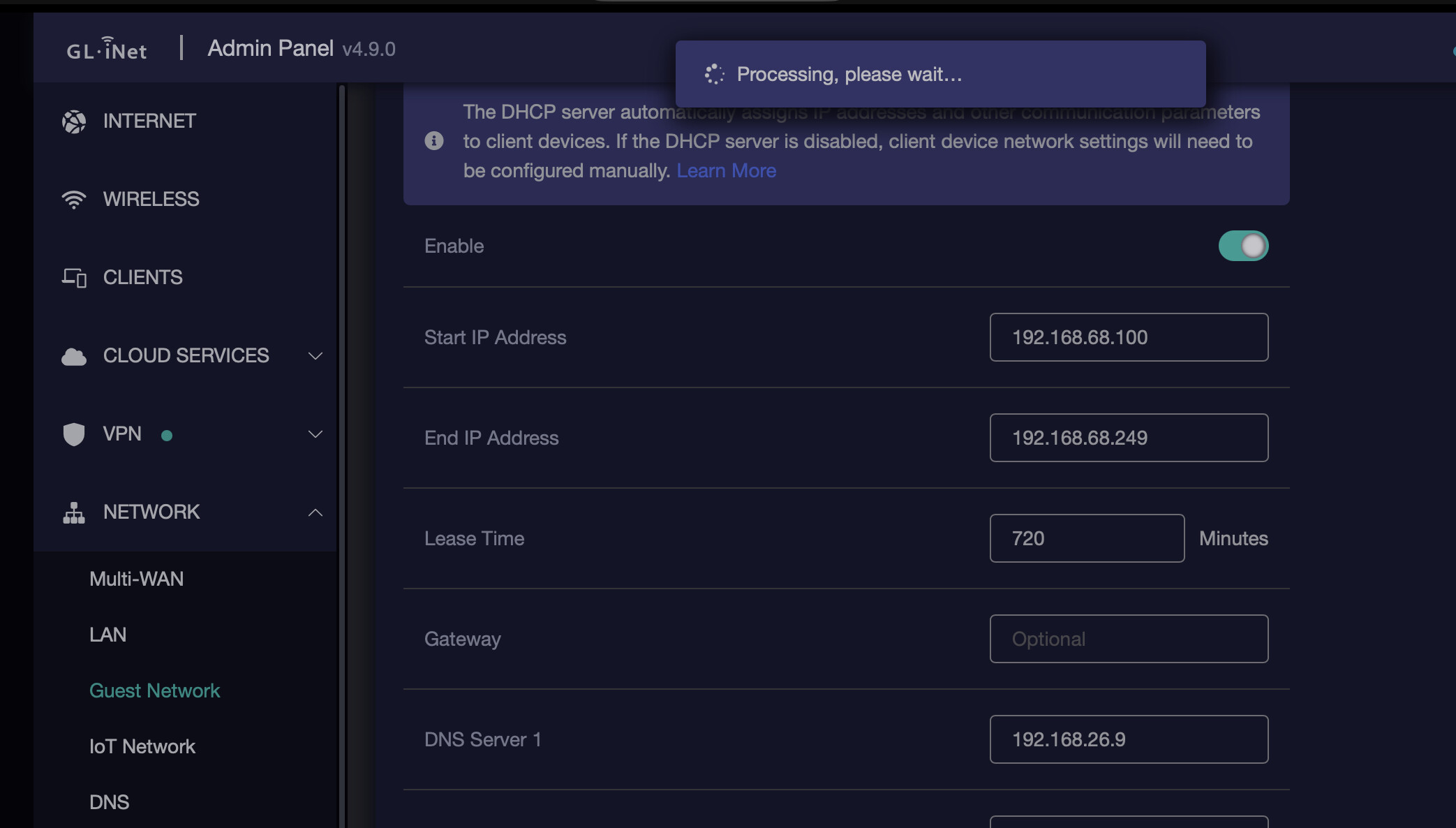The image size is (1456, 828).
Task: Click the VPN shield icon
Action: tap(74, 434)
